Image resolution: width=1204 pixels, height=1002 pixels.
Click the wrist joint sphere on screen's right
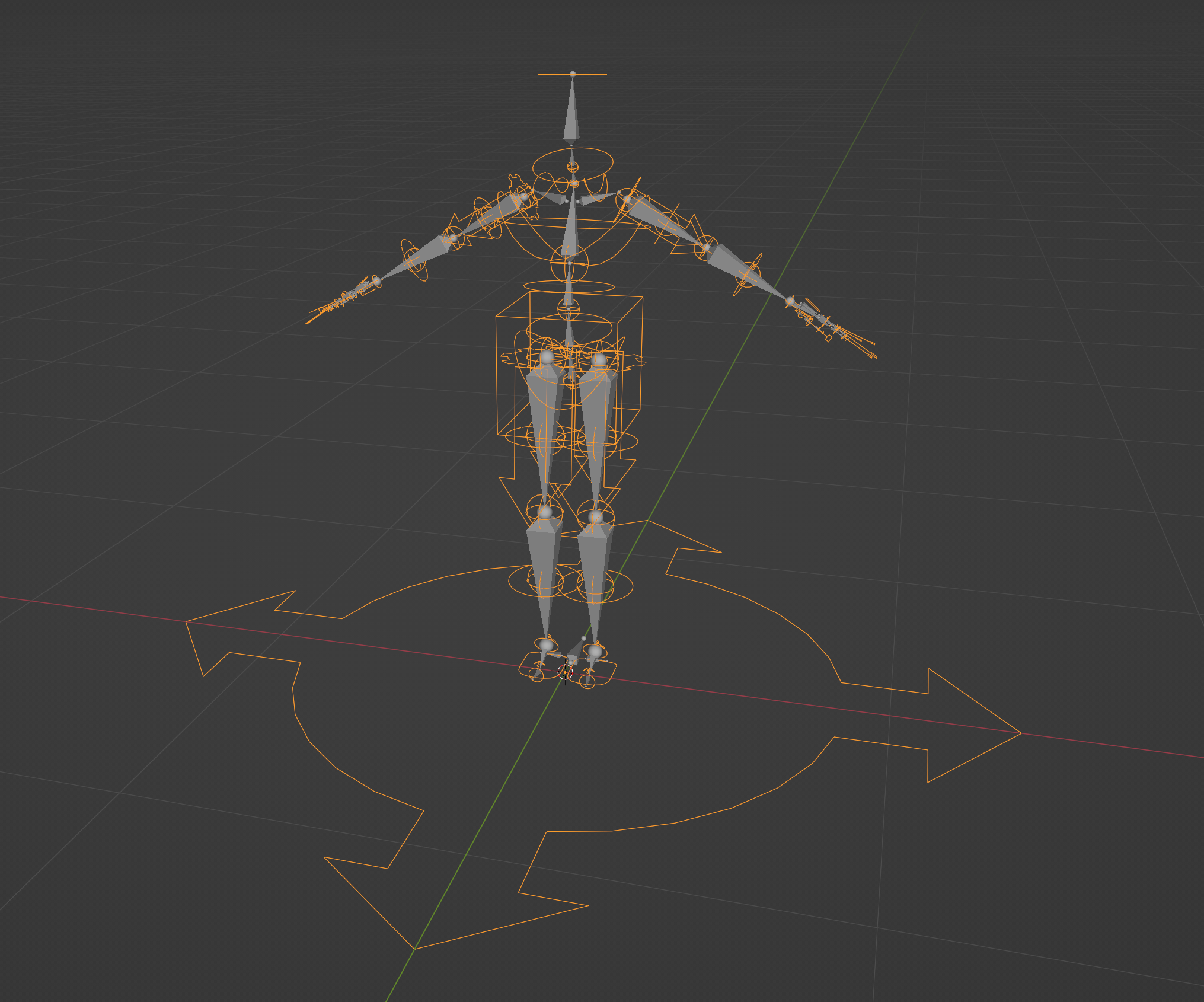tap(790, 301)
